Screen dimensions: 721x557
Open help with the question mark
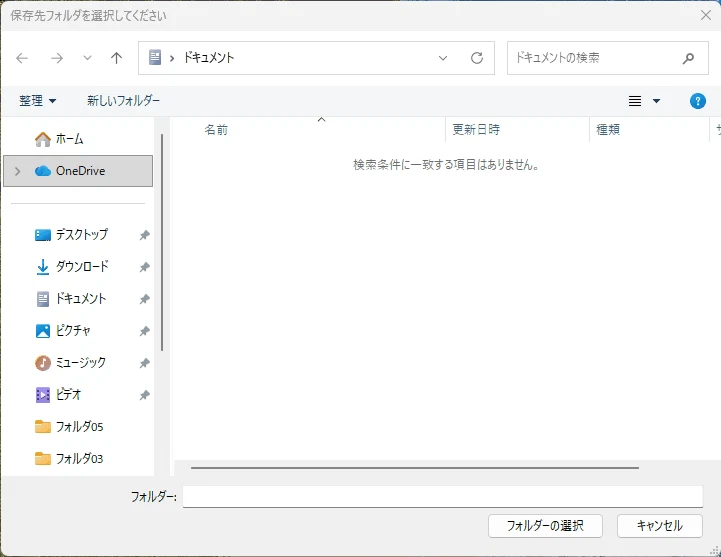pos(698,101)
